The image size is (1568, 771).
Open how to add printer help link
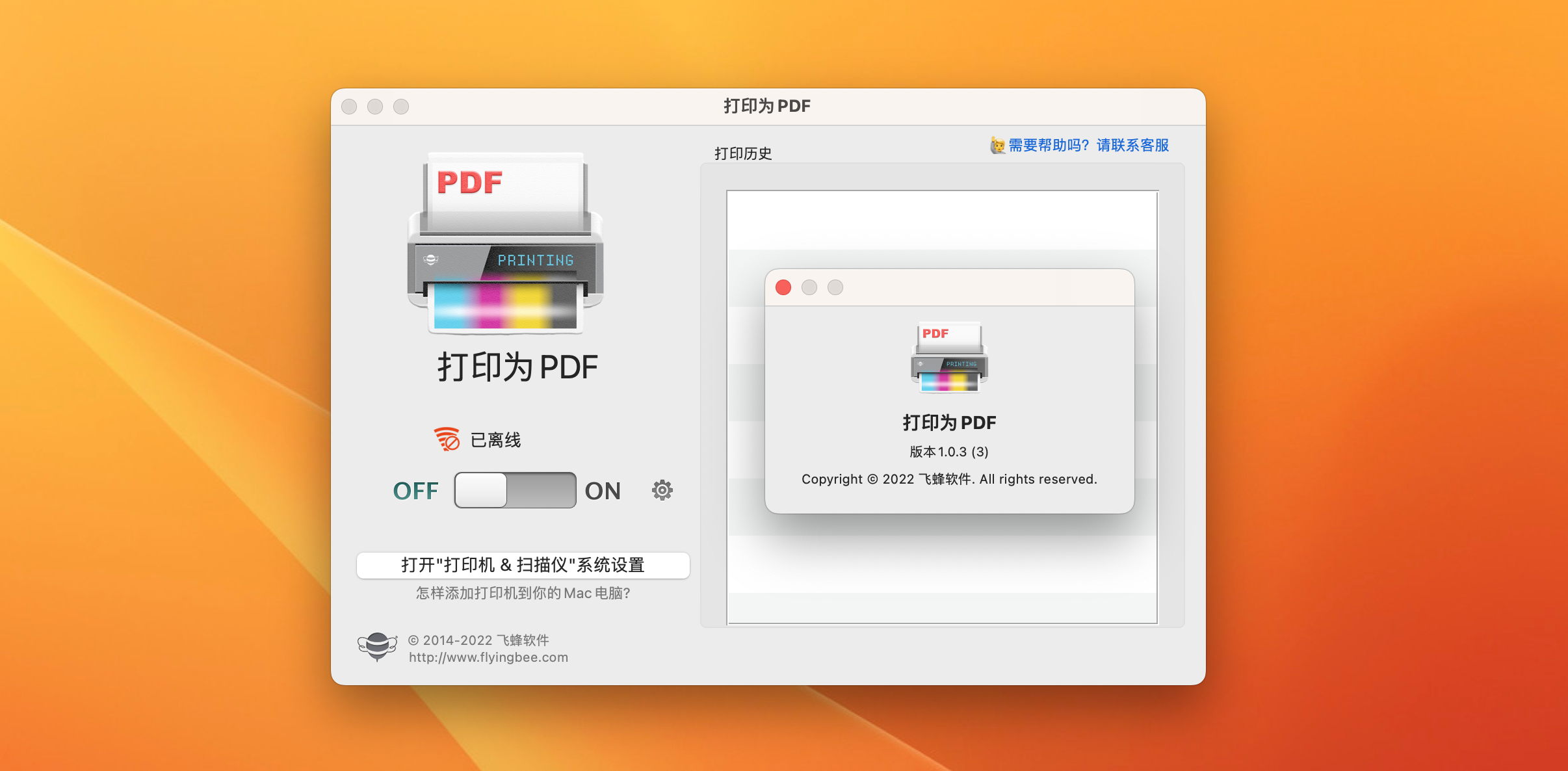523,593
